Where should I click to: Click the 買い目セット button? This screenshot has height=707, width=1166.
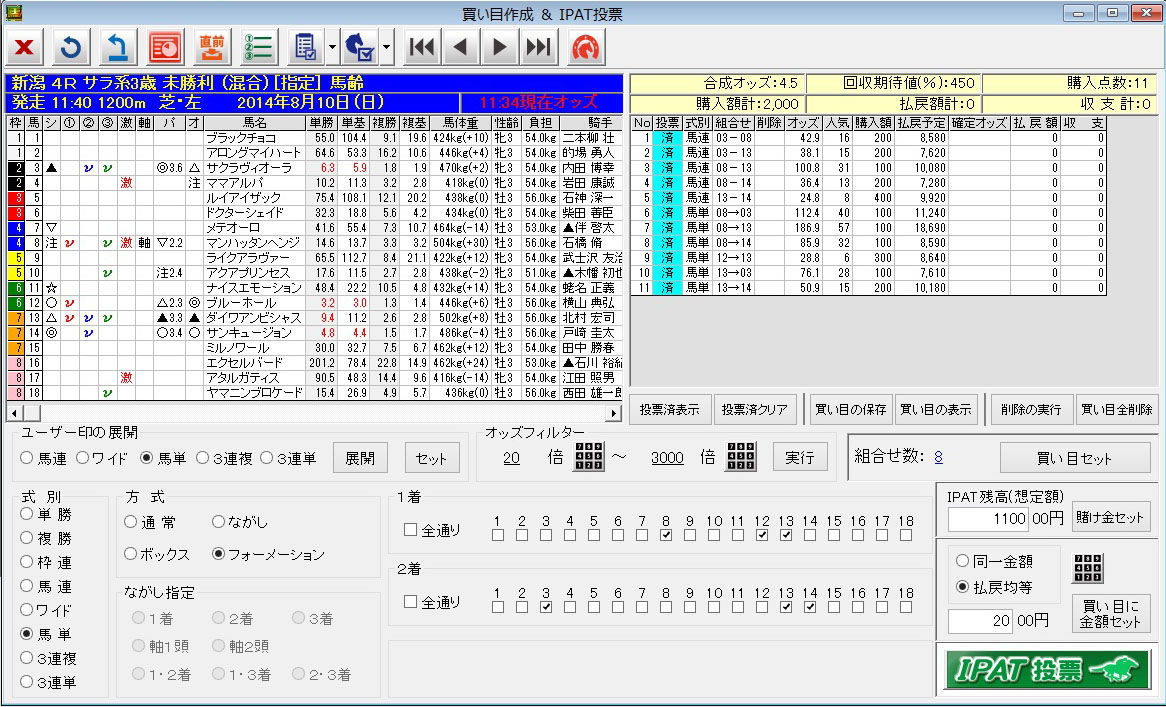(1075, 458)
